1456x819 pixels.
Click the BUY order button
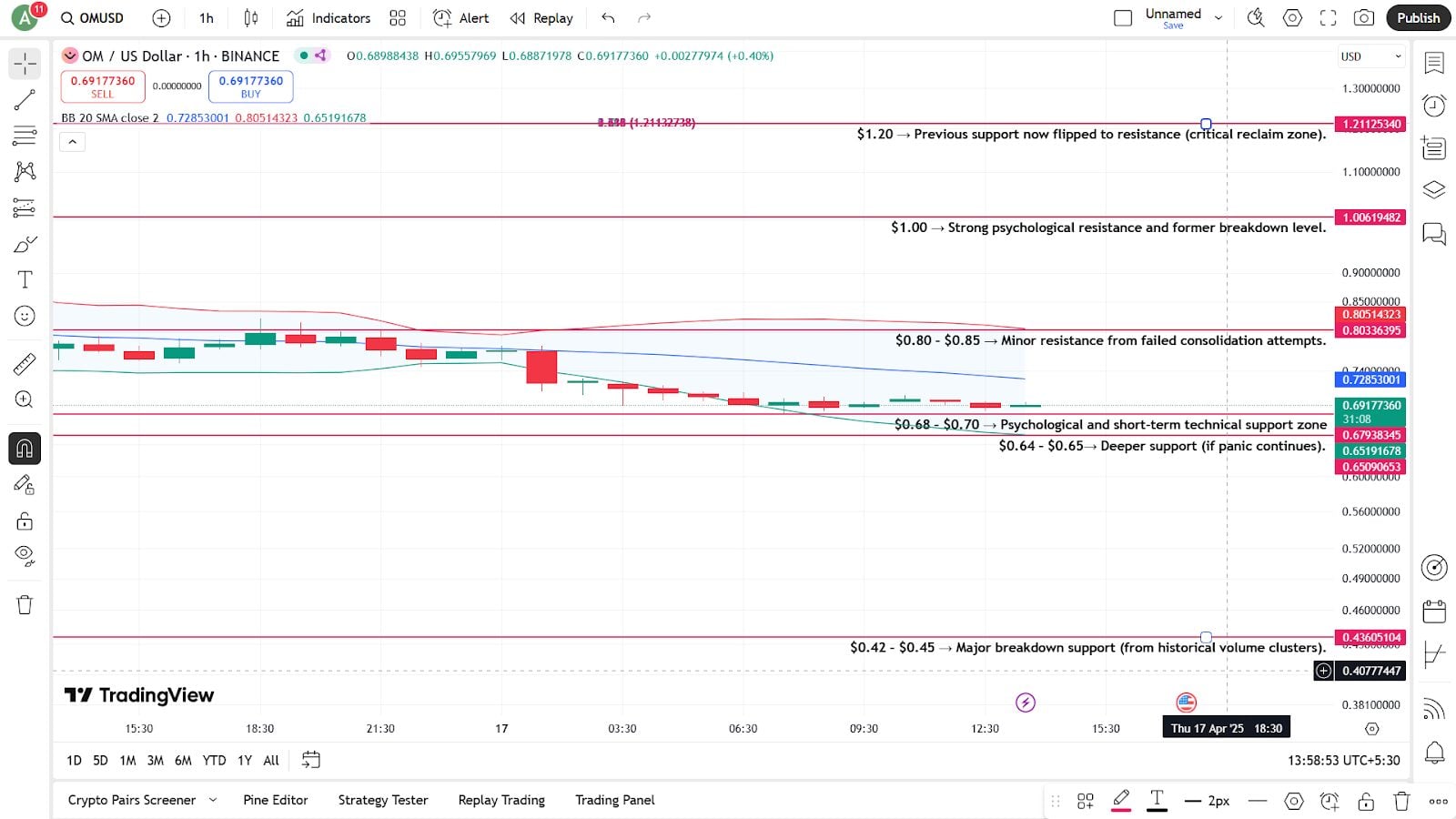click(250, 86)
